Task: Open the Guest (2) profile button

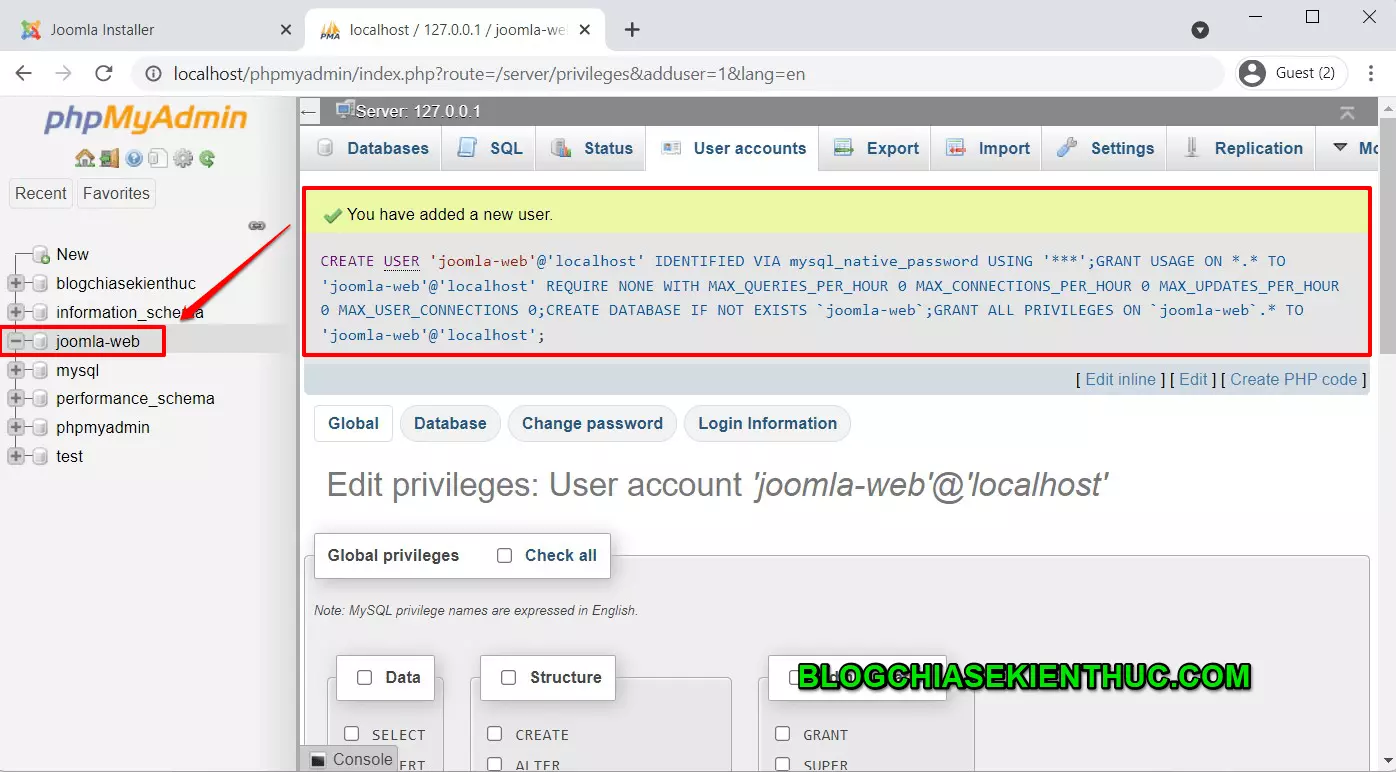Action: click(x=1291, y=73)
